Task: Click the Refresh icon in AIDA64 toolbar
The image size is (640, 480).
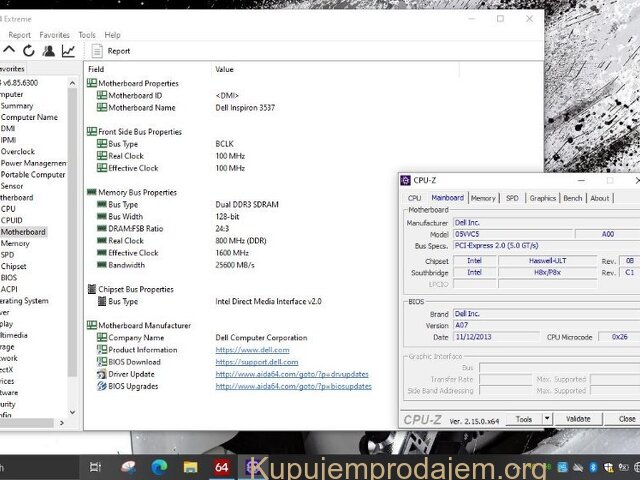Action: 28,50
